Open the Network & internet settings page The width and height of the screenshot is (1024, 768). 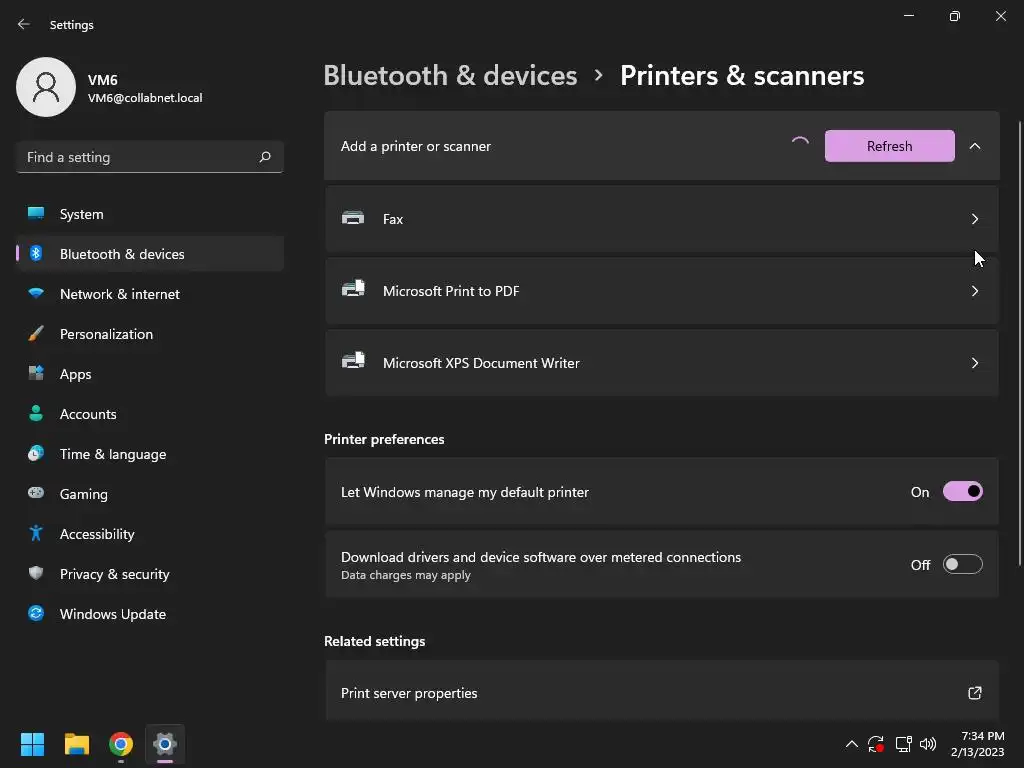click(x=120, y=294)
